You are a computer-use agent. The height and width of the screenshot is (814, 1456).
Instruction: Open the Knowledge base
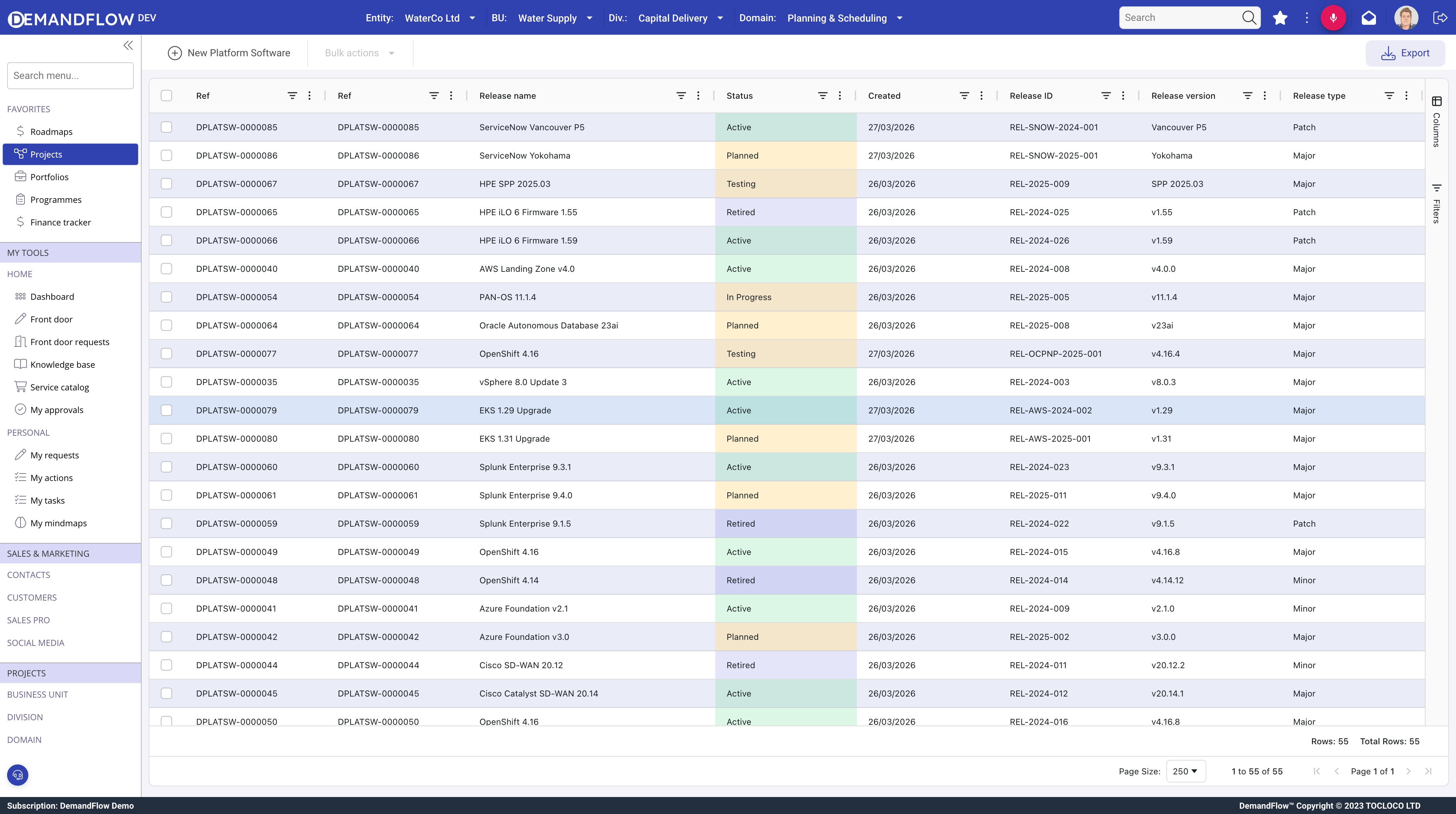pyautogui.click(x=62, y=364)
